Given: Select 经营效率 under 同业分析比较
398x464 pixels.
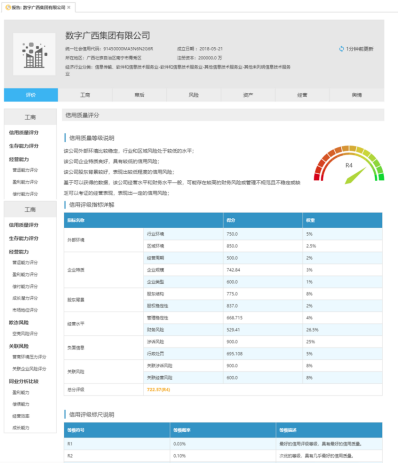Looking at the screenshot, I should [x=21, y=416].
